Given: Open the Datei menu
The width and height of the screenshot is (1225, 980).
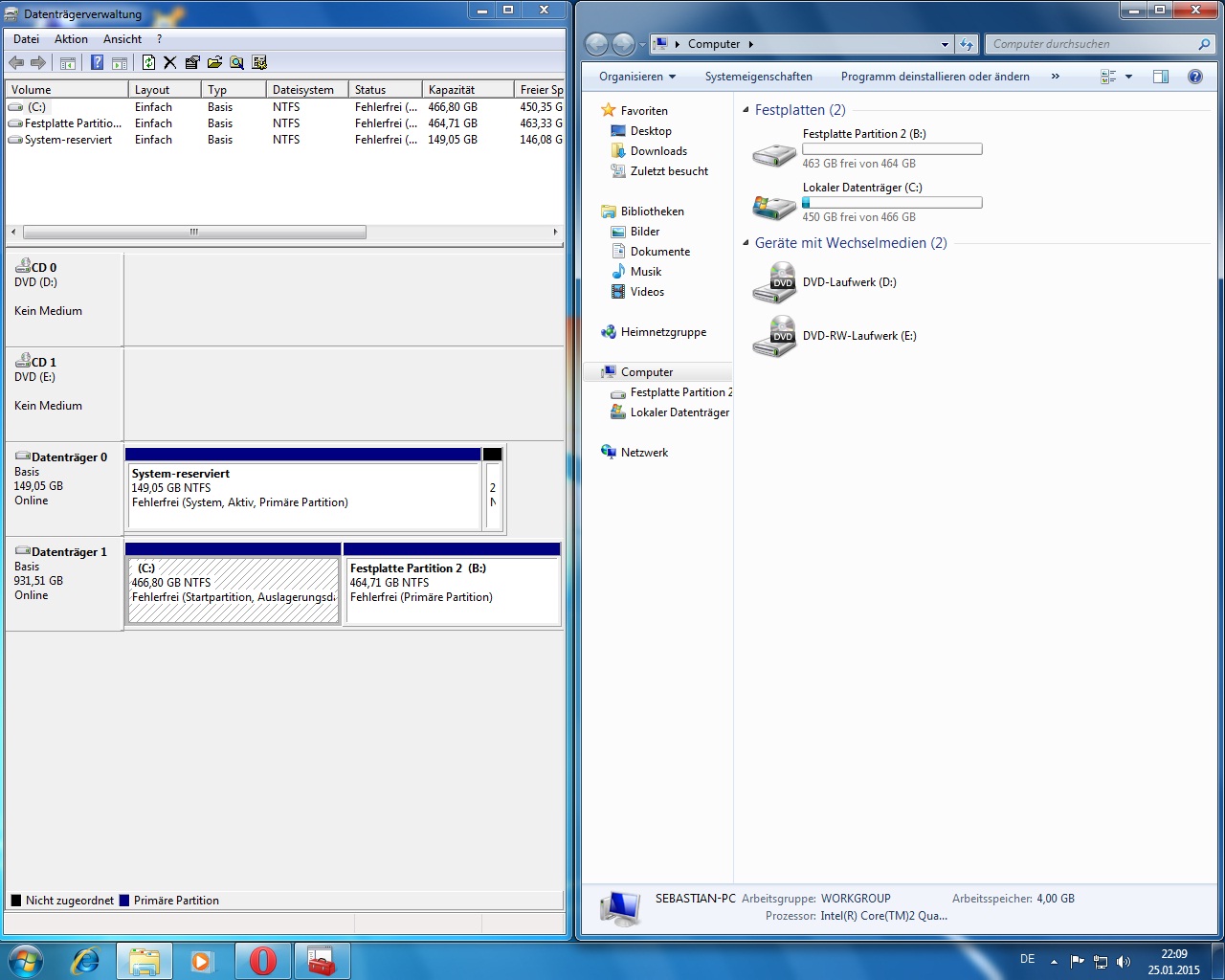Looking at the screenshot, I should (27, 39).
